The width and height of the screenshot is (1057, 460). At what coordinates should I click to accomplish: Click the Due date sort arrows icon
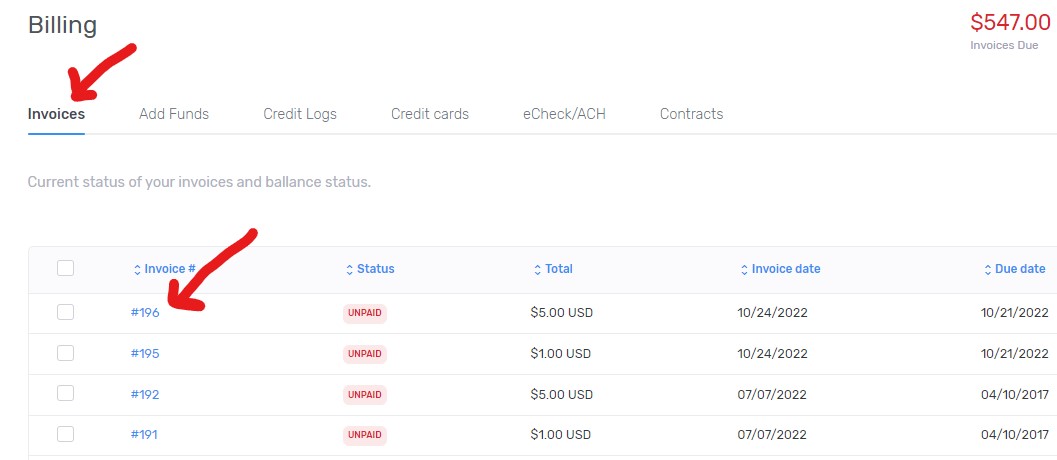click(988, 270)
